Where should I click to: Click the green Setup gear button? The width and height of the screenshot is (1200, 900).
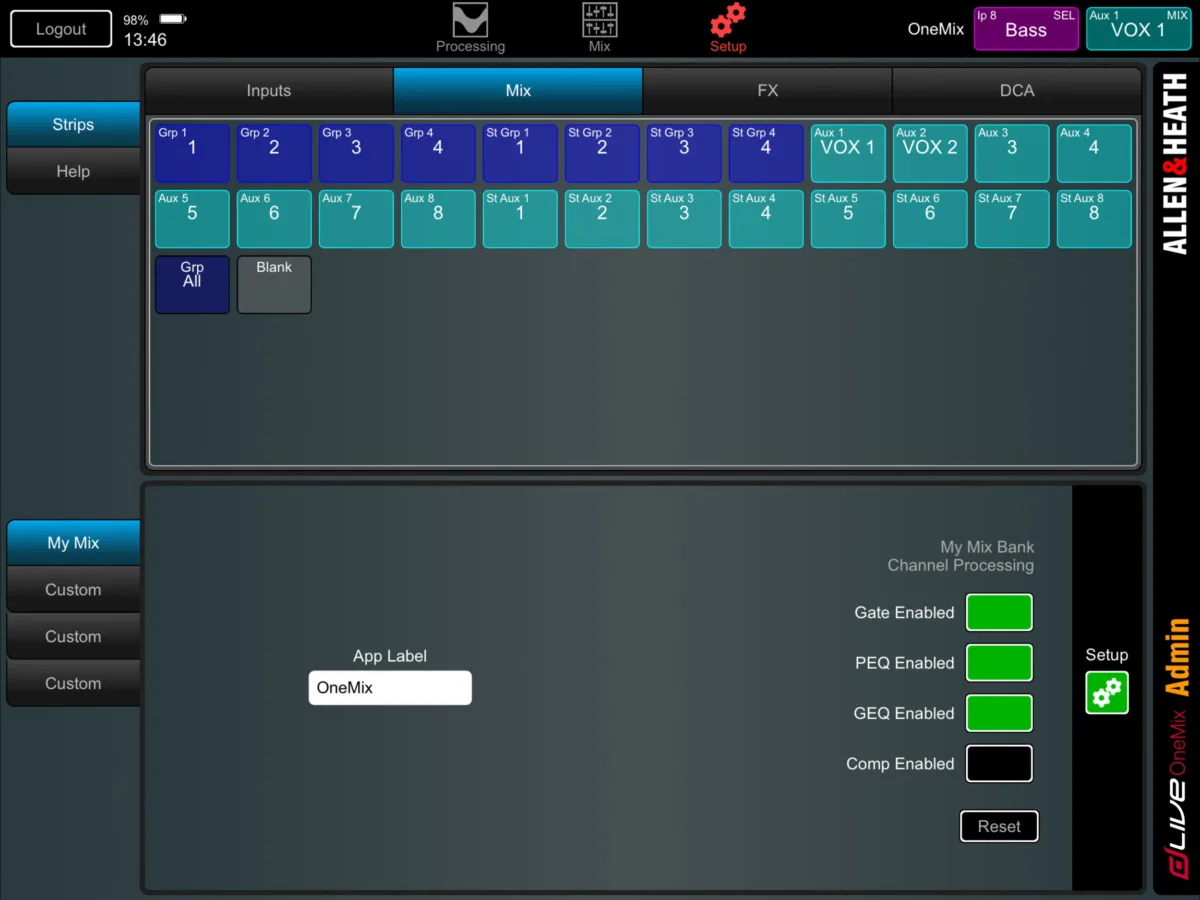[1107, 692]
